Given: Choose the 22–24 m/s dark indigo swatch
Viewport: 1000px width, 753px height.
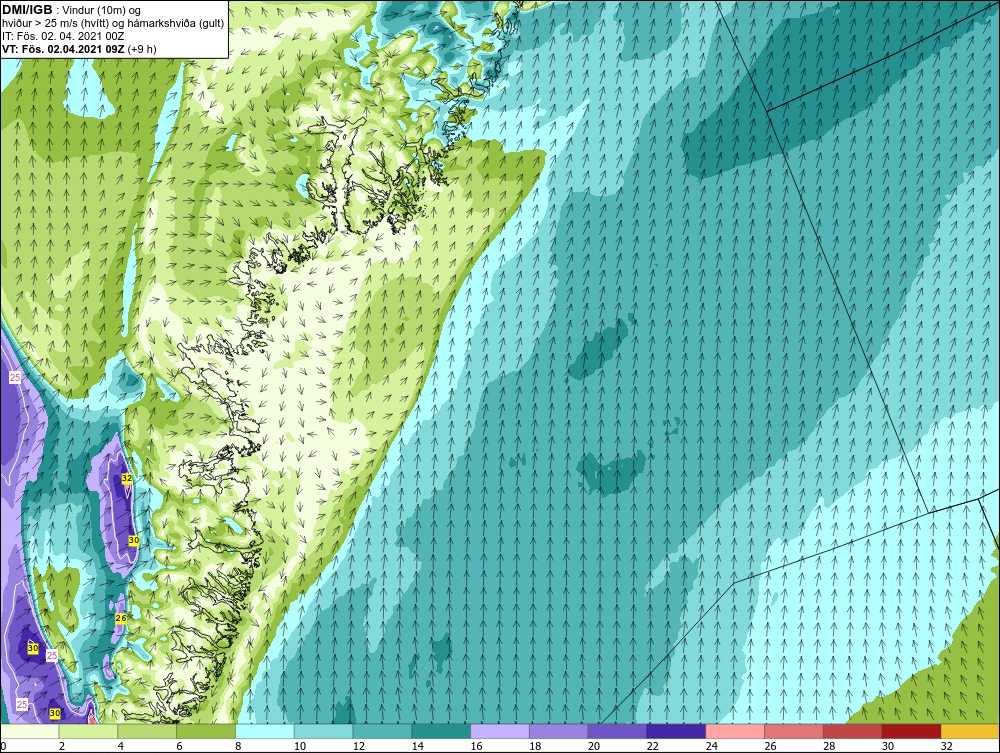Looking at the screenshot, I should pyautogui.click(x=676, y=732).
